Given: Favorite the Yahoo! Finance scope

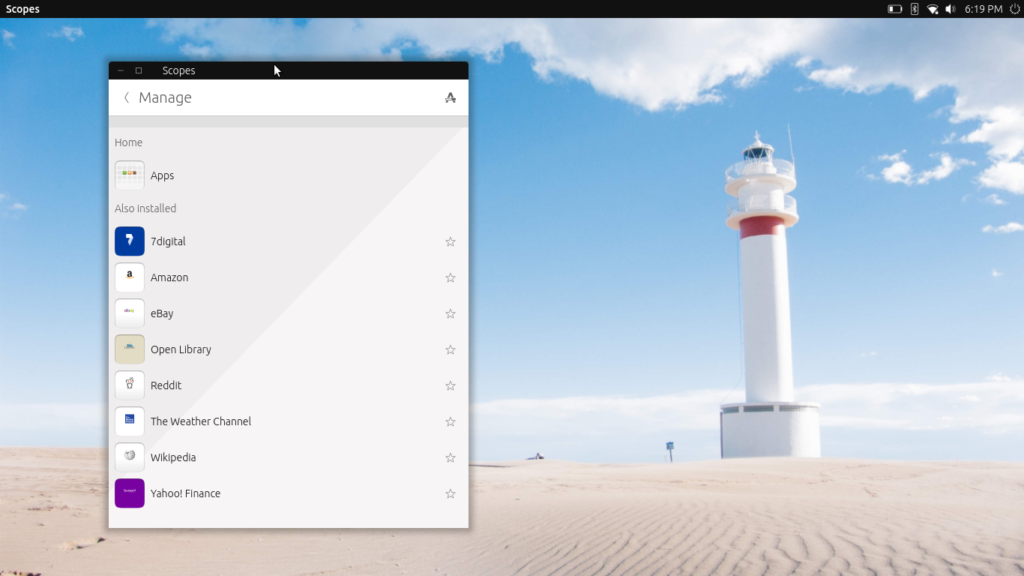Looking at the screenshot, I should pos(450,493).
